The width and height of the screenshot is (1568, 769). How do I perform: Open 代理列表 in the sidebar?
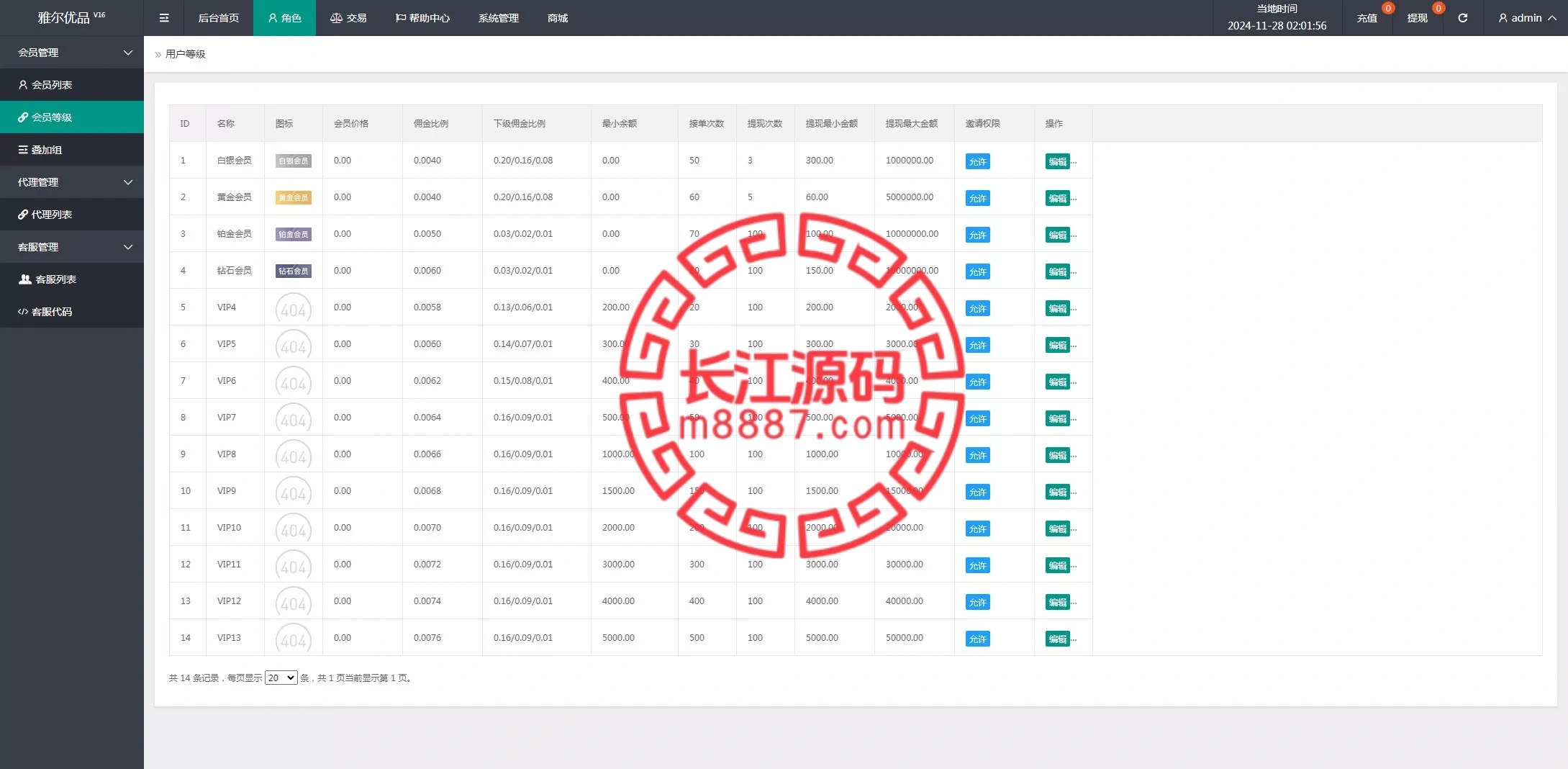tap(72, 215)
